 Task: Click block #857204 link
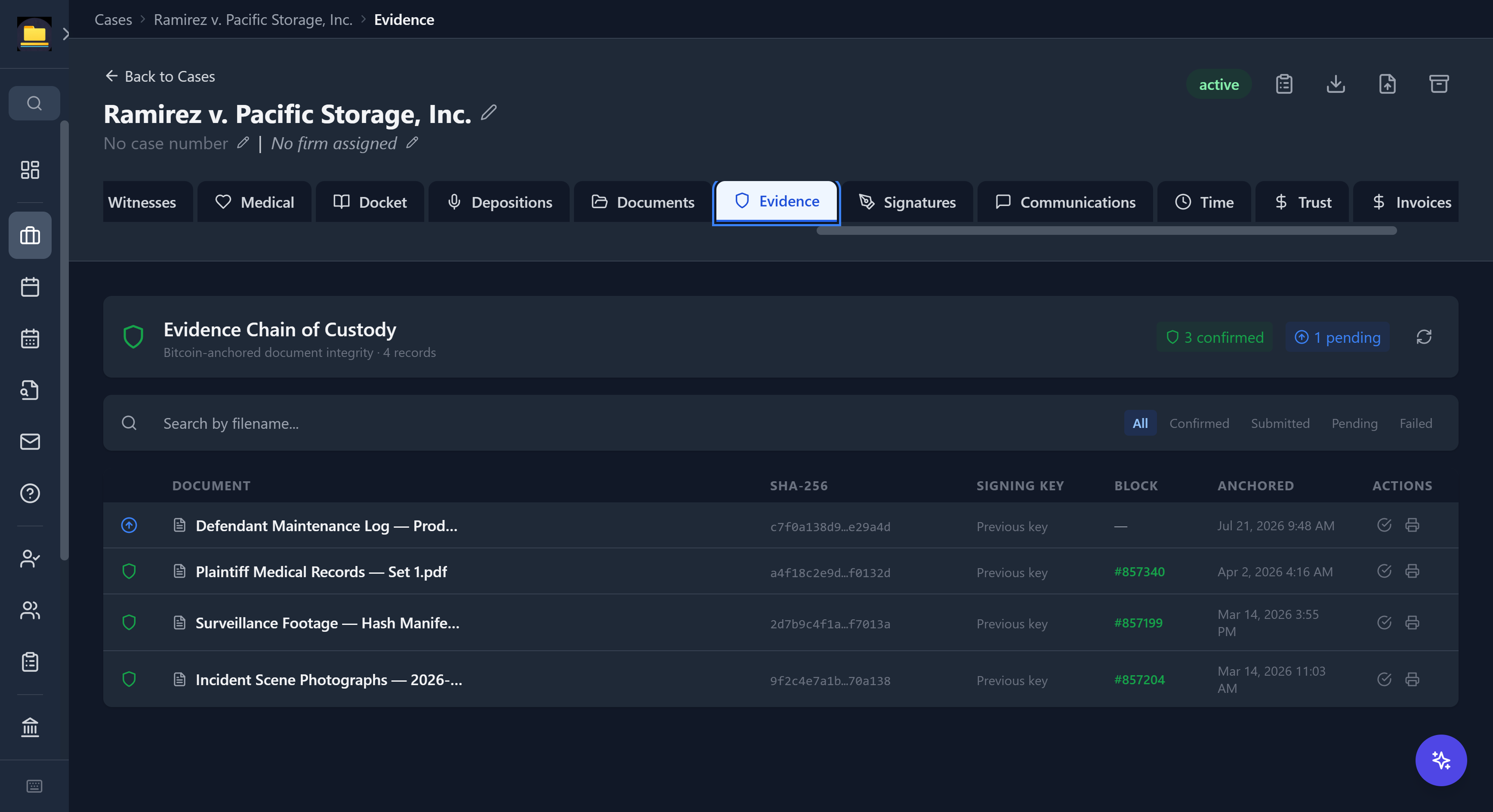tap(1139, 680)
